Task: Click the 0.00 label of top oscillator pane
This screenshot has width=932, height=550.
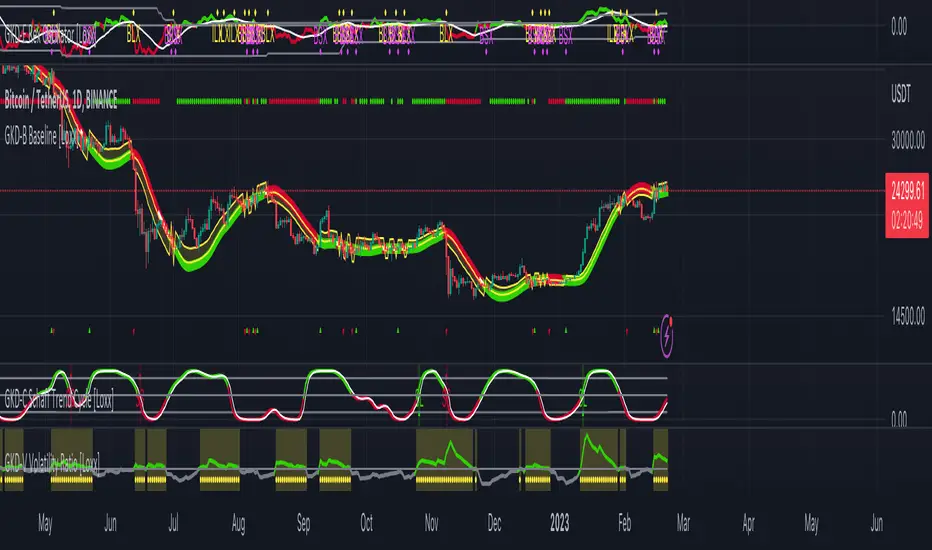Action: 899,27
